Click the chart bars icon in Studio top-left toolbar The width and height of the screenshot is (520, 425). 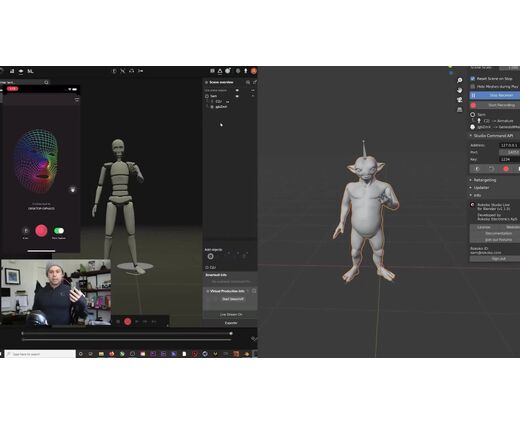click(x=12, y=71)
